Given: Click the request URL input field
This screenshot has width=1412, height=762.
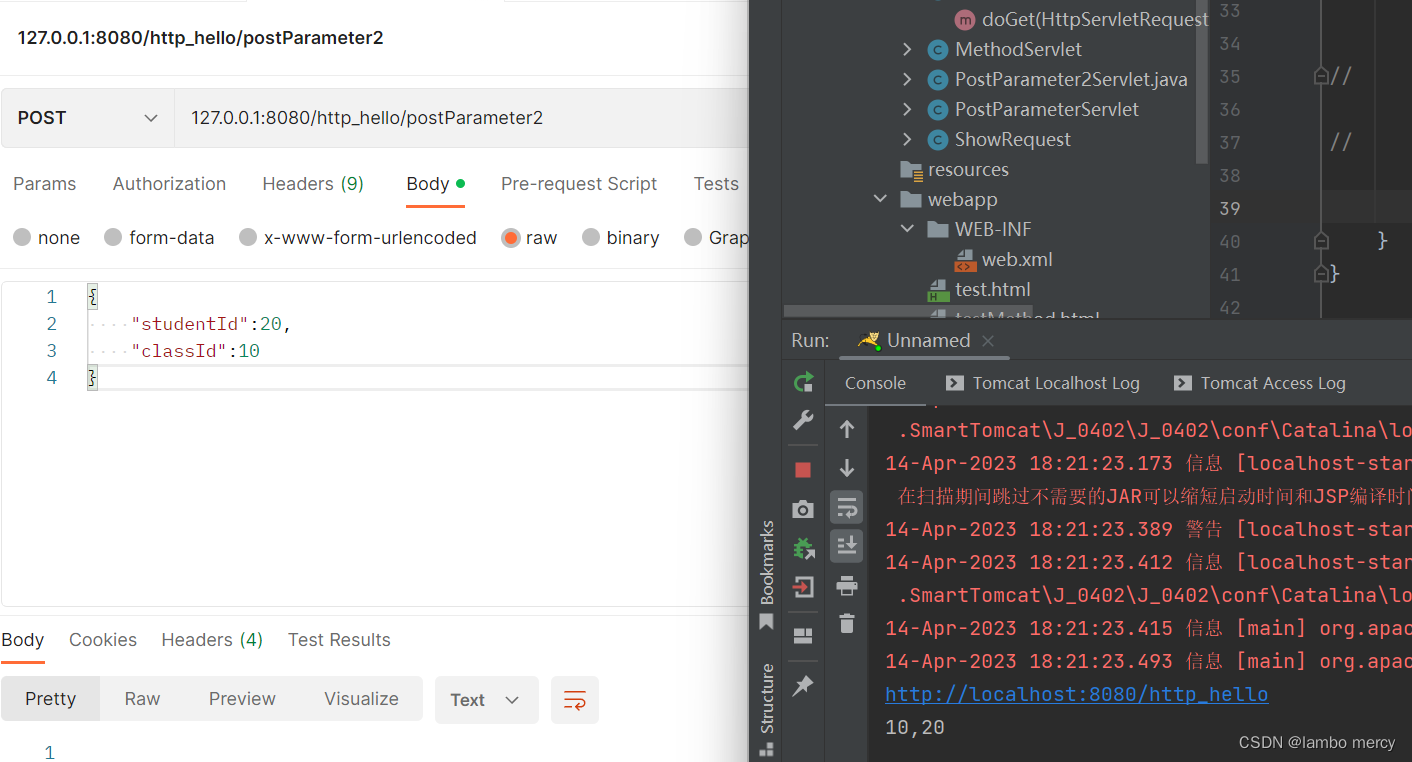Looking at the screenshot, I should coord(462,118).
